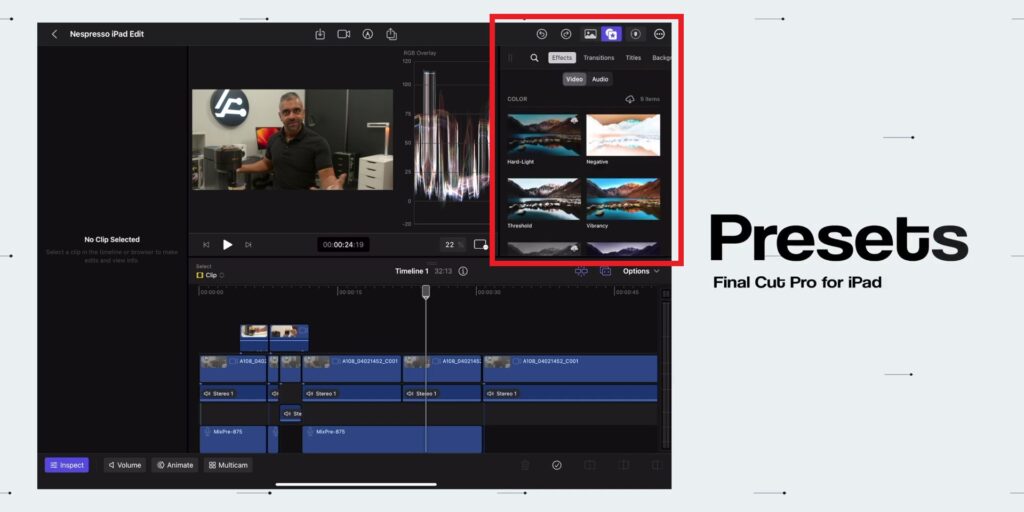
Task: Go back from Nespresso iPad Edit project
Action: point(54,34)
